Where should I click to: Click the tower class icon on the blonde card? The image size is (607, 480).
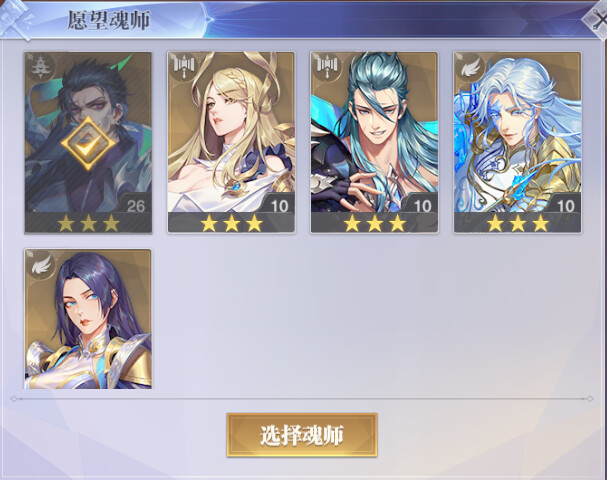[183, 66]
